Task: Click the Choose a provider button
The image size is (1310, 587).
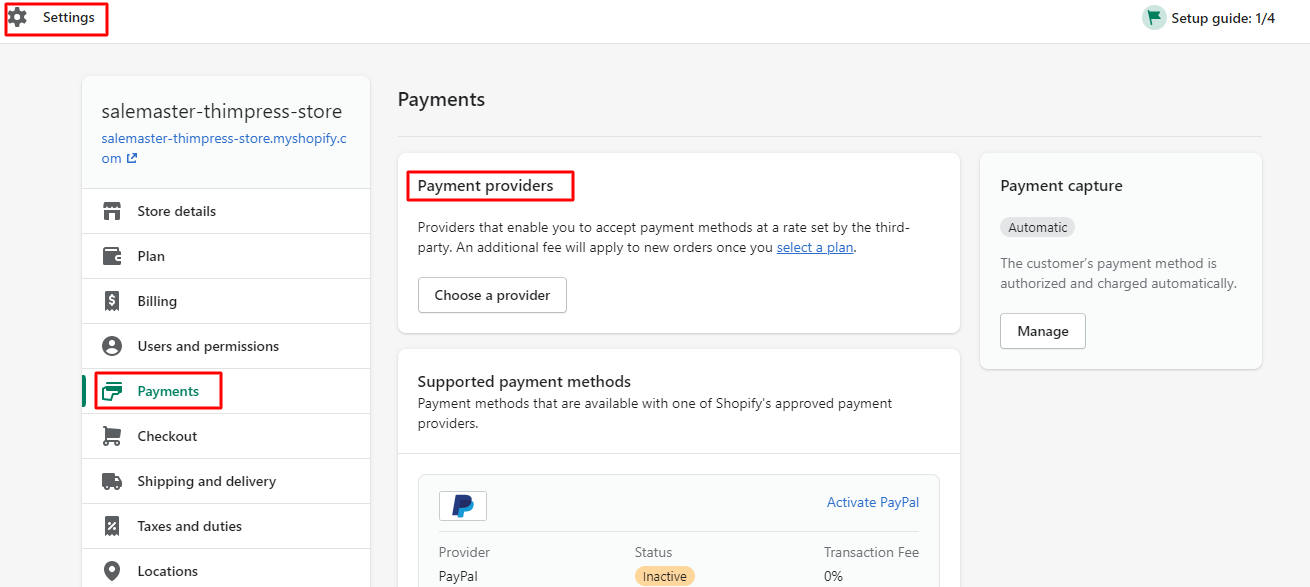Action: coord(492,294)
